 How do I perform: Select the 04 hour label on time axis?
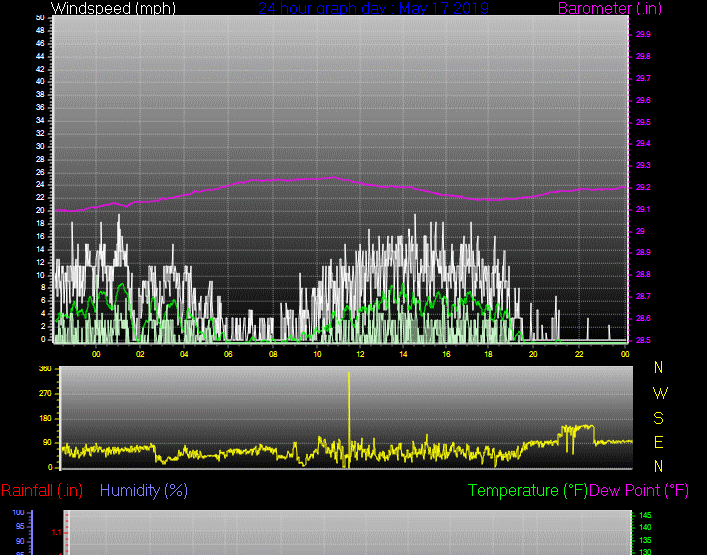[184, 354]
